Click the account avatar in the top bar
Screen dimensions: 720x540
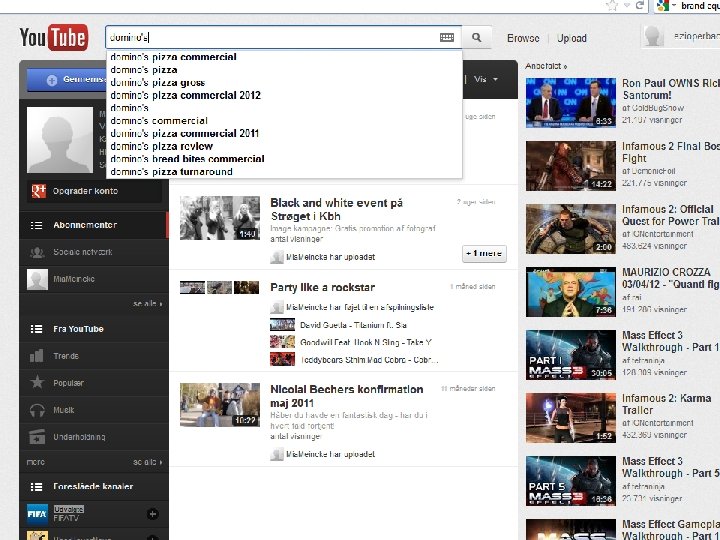(x=653, y=37)
